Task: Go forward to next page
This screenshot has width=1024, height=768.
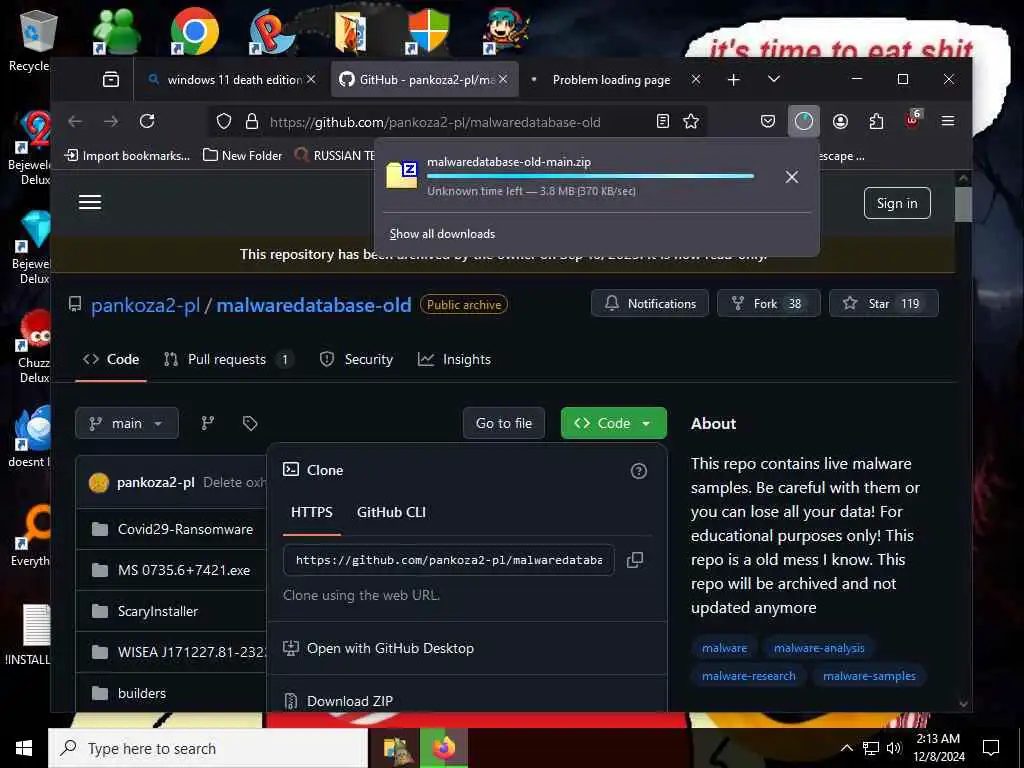Action: pos(111,121)
